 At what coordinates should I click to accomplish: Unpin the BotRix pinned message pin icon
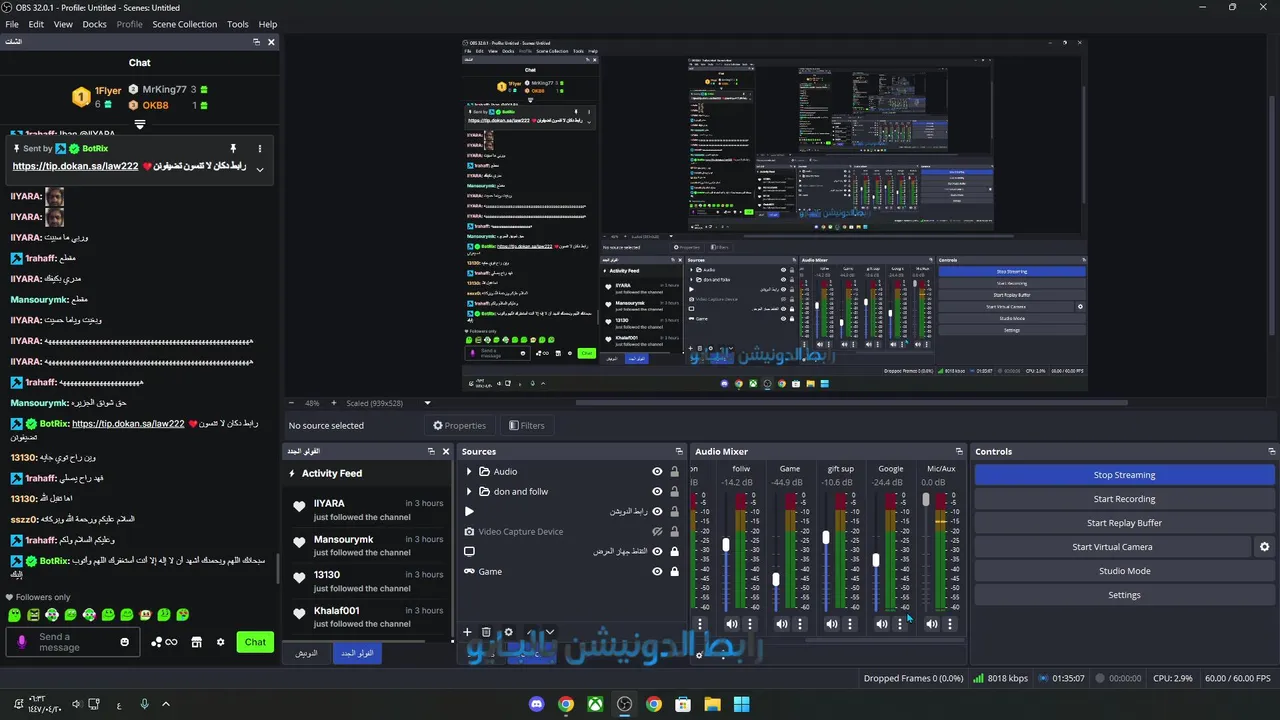(x=233, y=148)
